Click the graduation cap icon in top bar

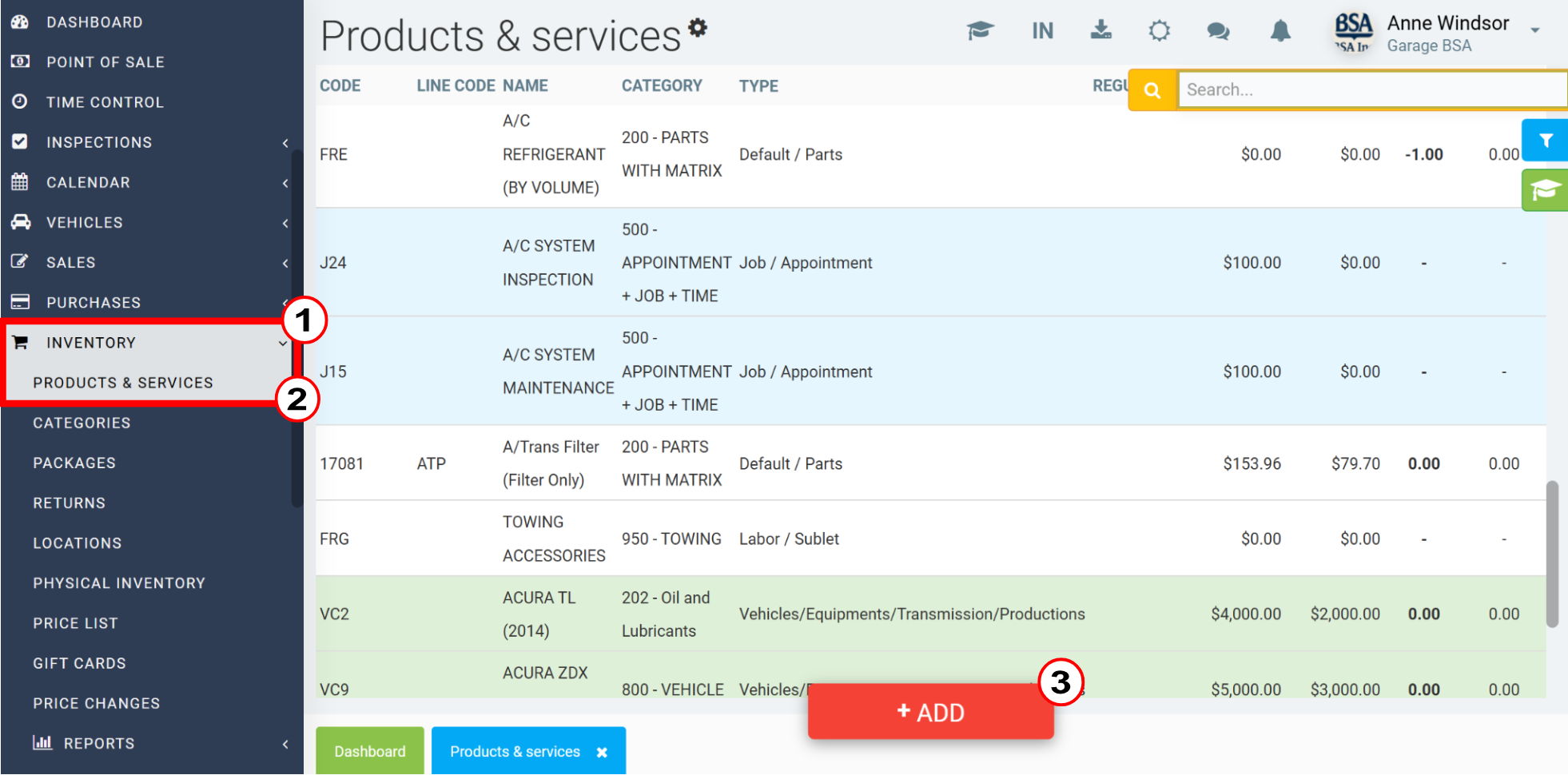click(980, 30)
